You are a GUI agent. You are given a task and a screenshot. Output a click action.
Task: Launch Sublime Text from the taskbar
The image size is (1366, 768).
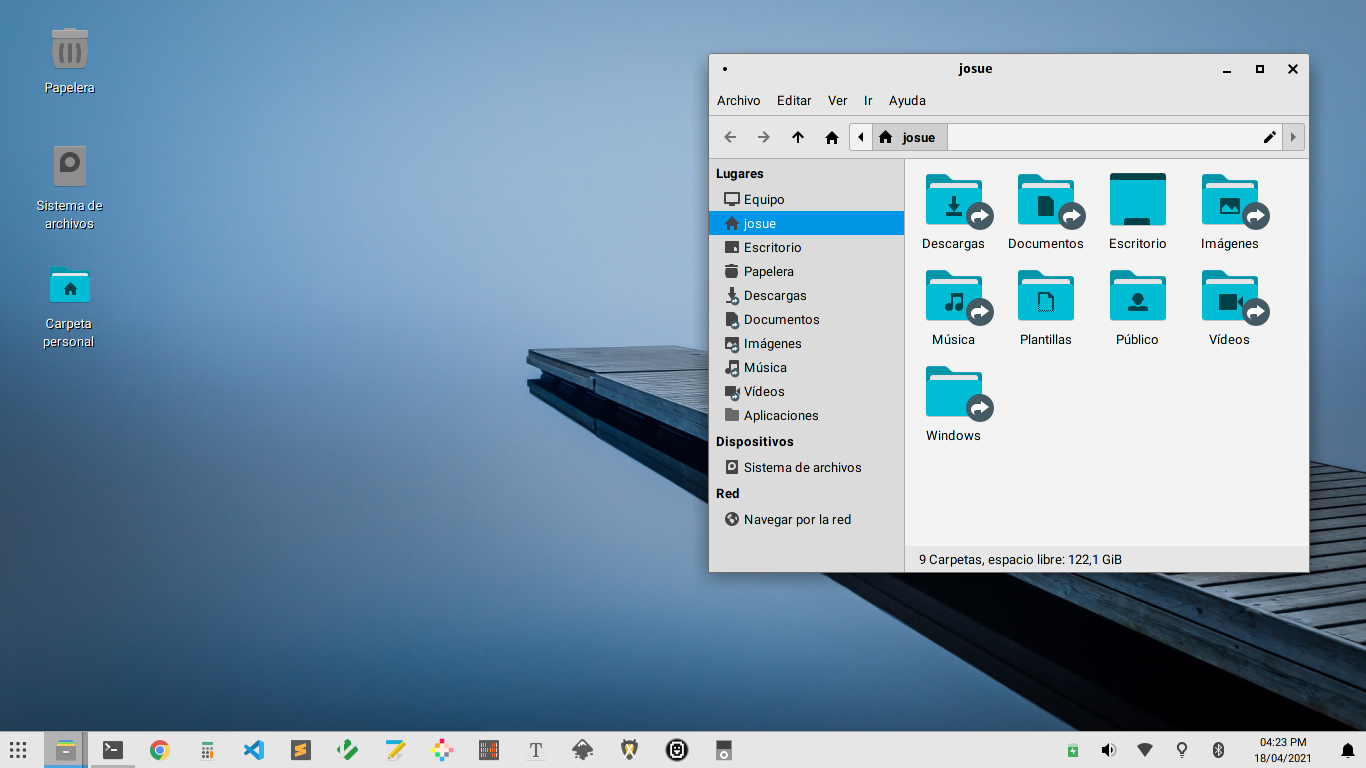pyautogui.click(x=301, y=750)
